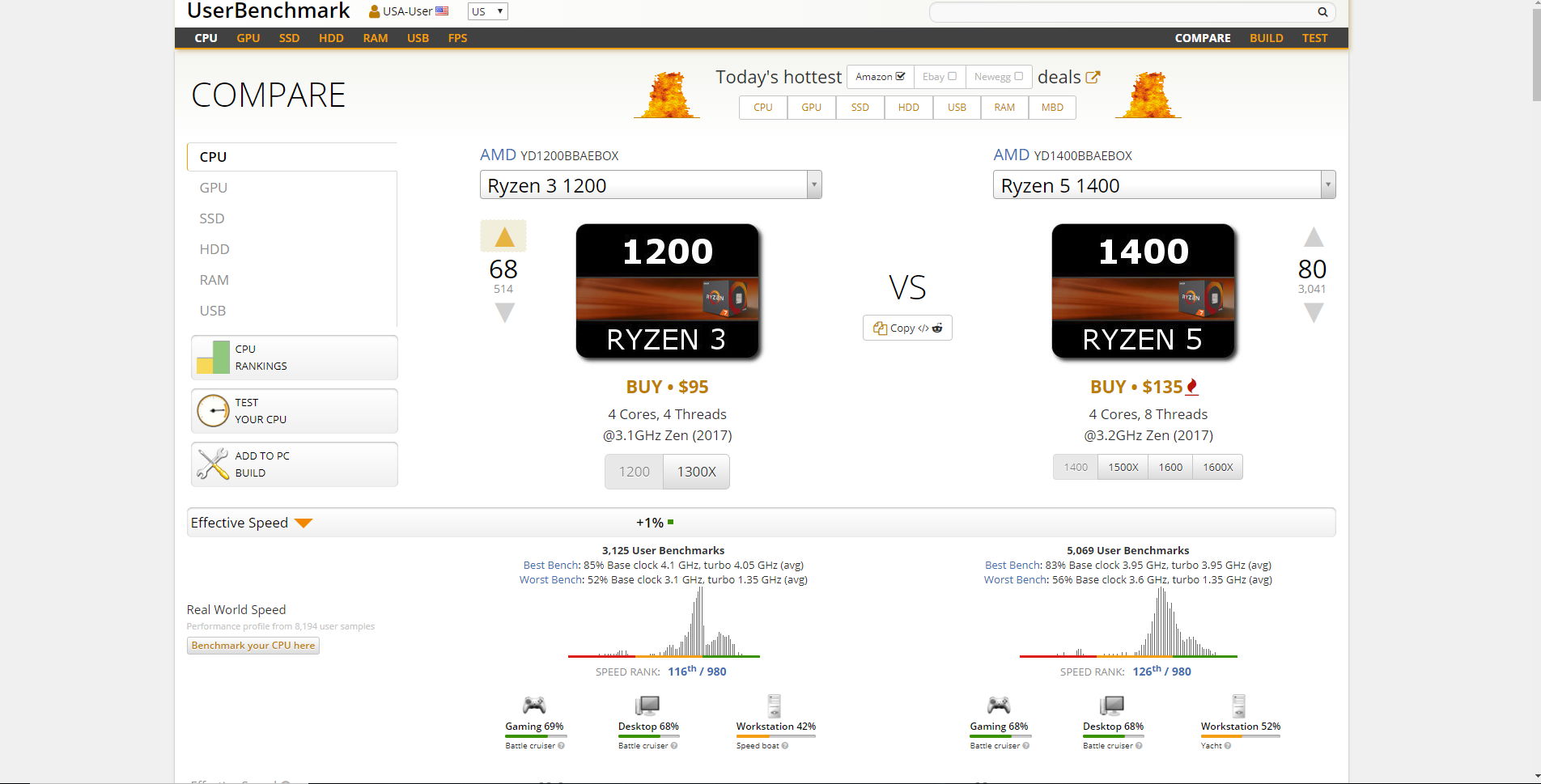Click the Ryzen 3 1200 product image

click(x=668, y=291)
